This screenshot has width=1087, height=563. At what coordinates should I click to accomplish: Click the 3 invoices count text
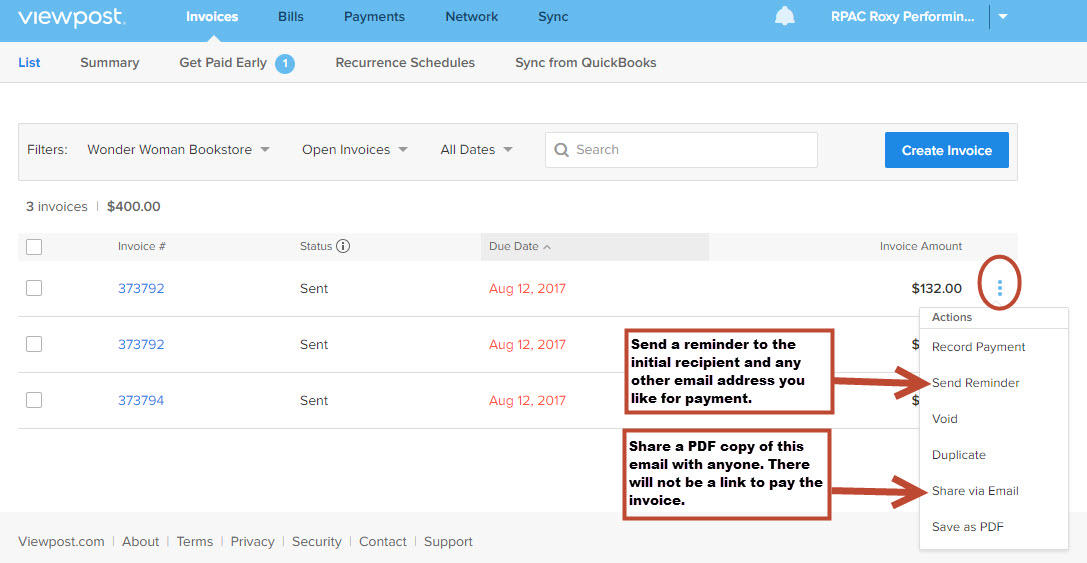pyautogui.click(x=57, y=207)
